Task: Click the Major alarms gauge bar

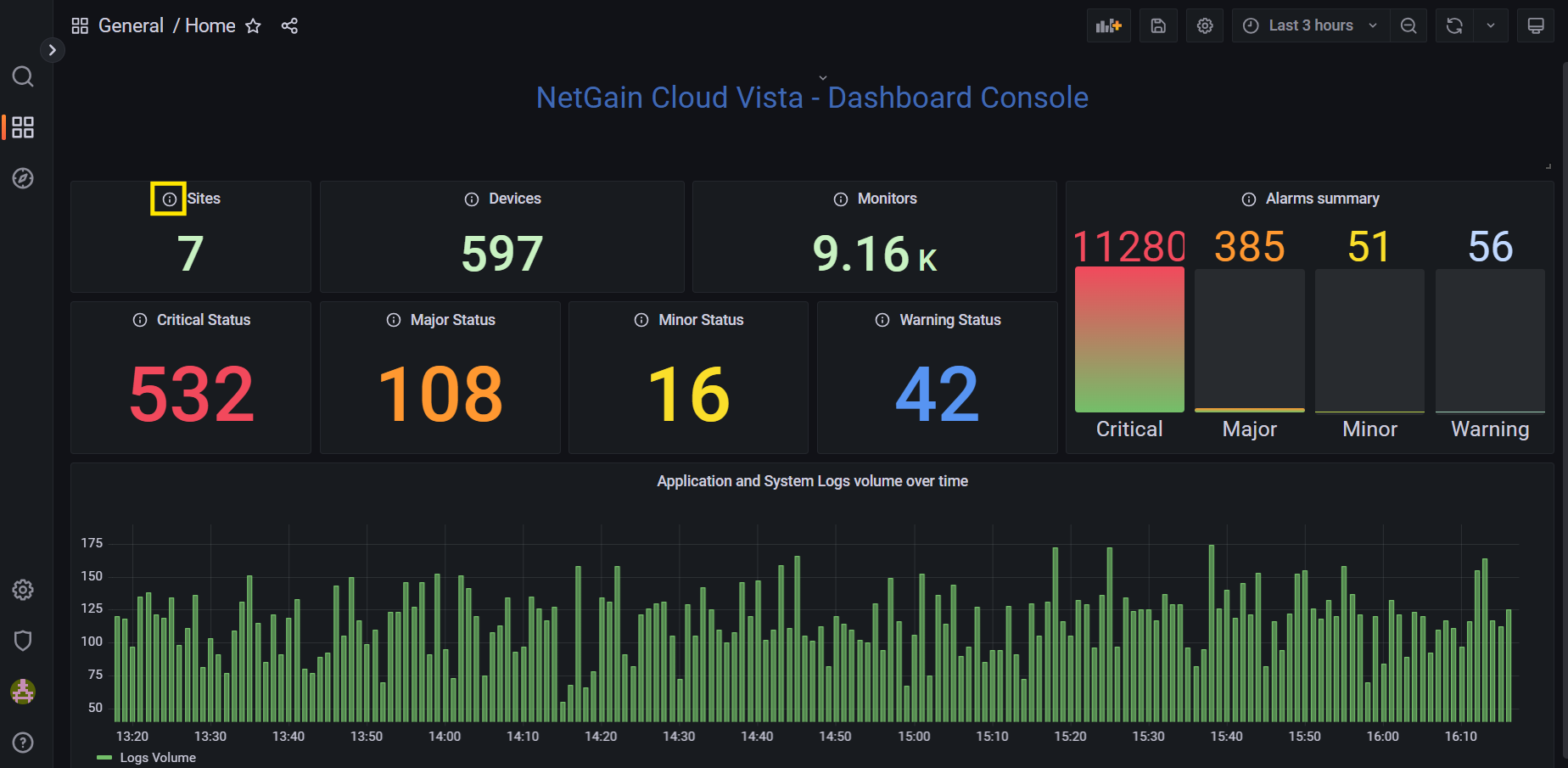Action: 1250,340
